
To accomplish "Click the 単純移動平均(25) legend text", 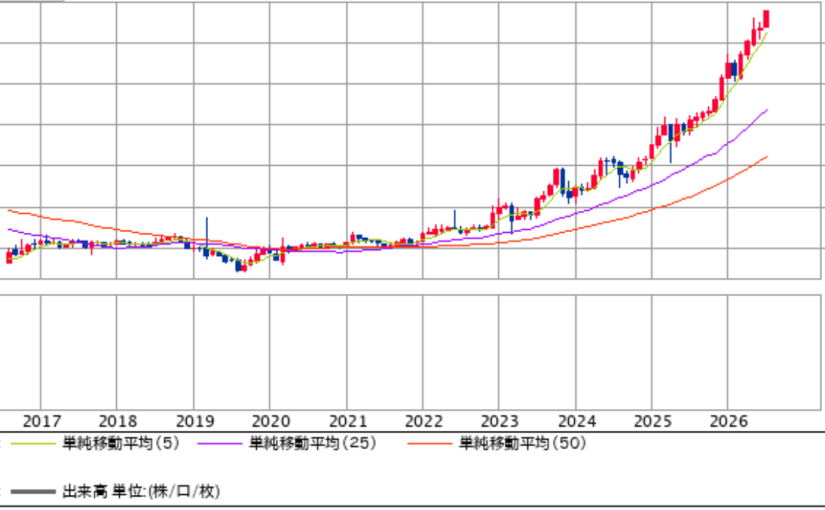I will (x=313, y=443).
